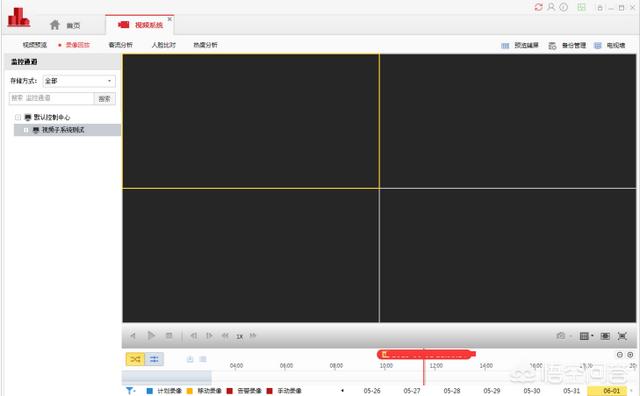Click the icon between layout grid and fullscreen

click(605, 336)
